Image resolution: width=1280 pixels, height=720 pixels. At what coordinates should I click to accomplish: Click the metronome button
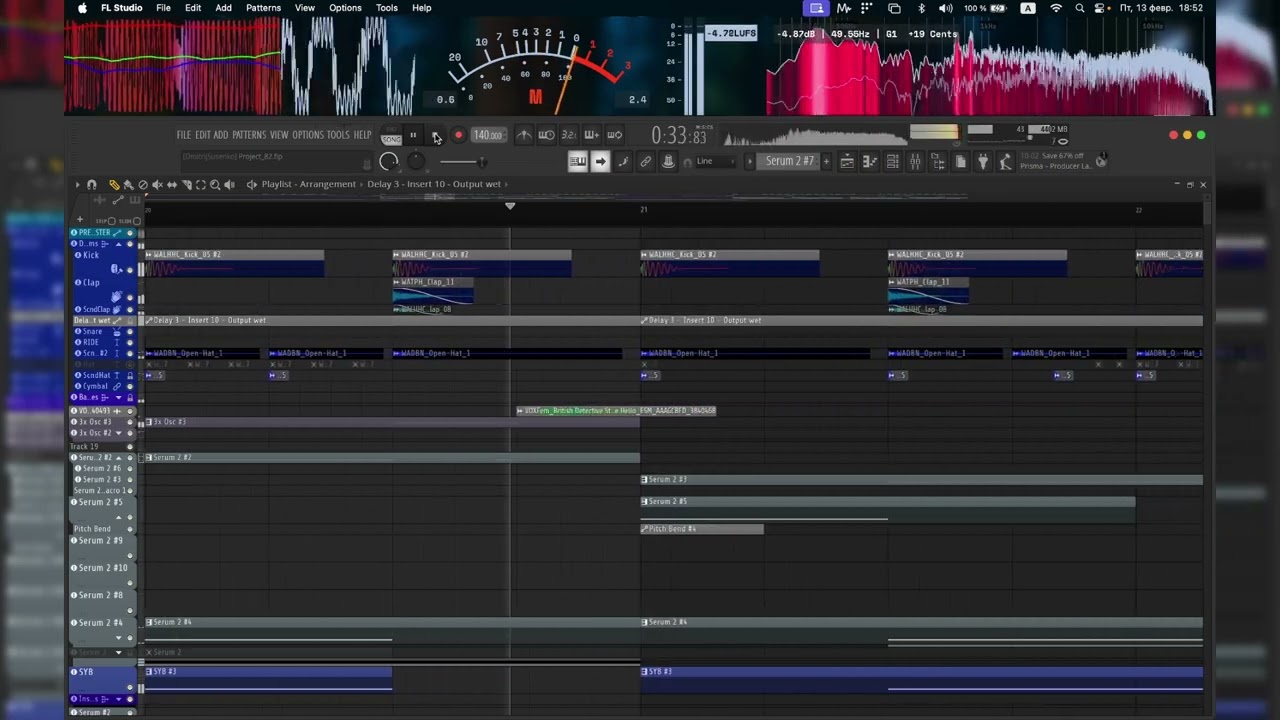(x=524, y=135)
